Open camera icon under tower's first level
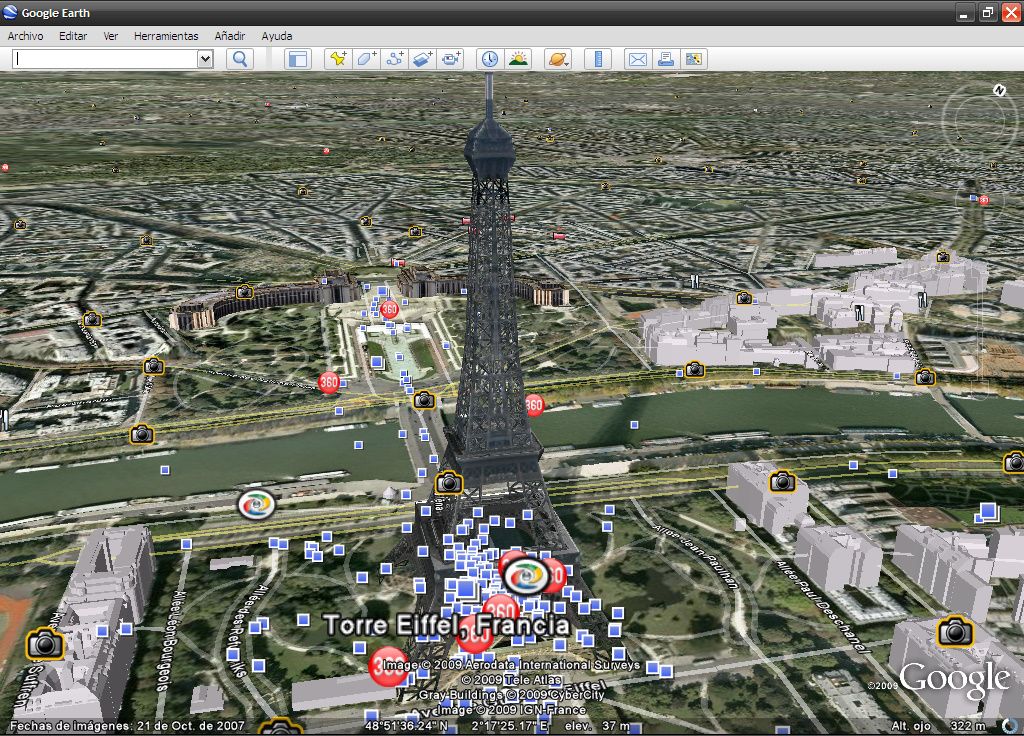Viewport: 1024px width, 736px height. click(449, 483)
